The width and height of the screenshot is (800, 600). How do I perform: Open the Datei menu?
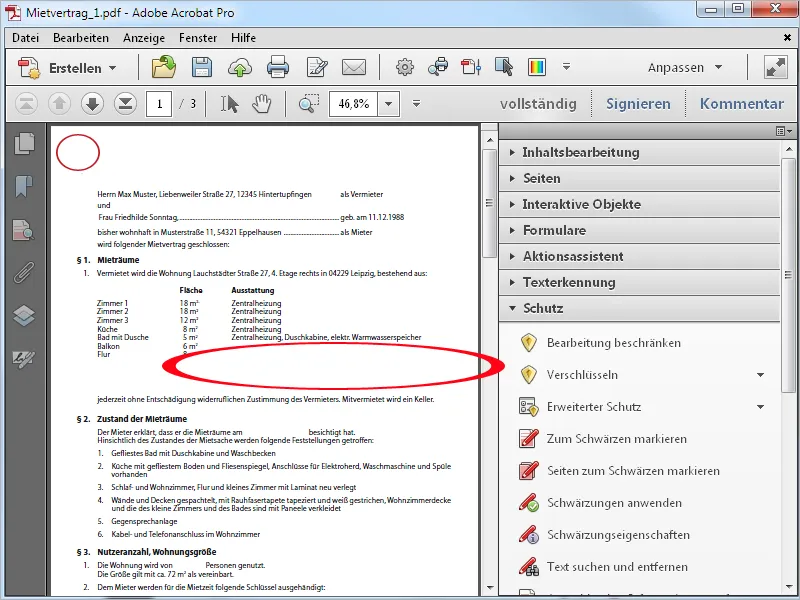click(26, 38)
